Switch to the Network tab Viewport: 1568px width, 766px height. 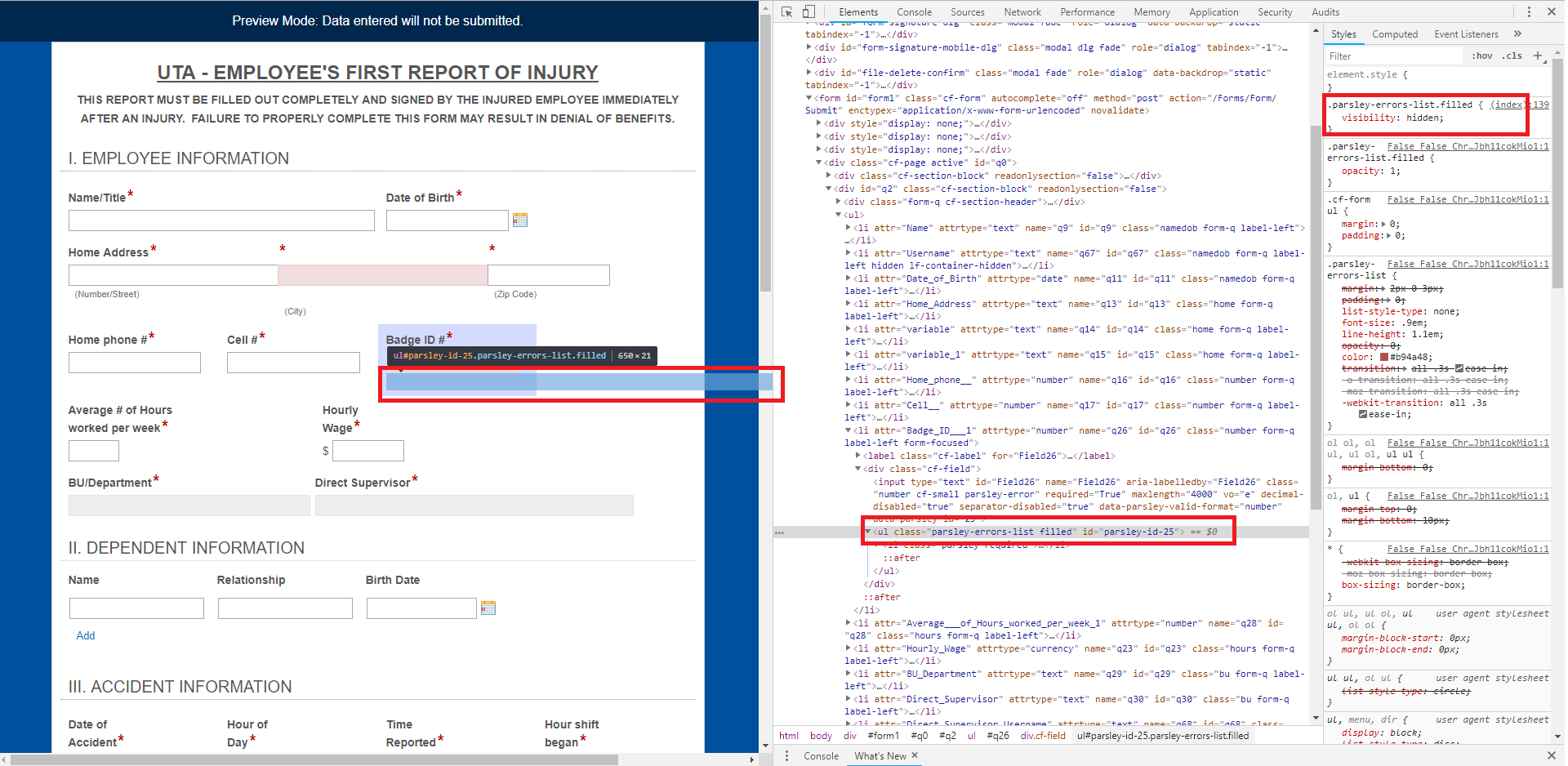pyautogui.click(x=1022, y=12)
